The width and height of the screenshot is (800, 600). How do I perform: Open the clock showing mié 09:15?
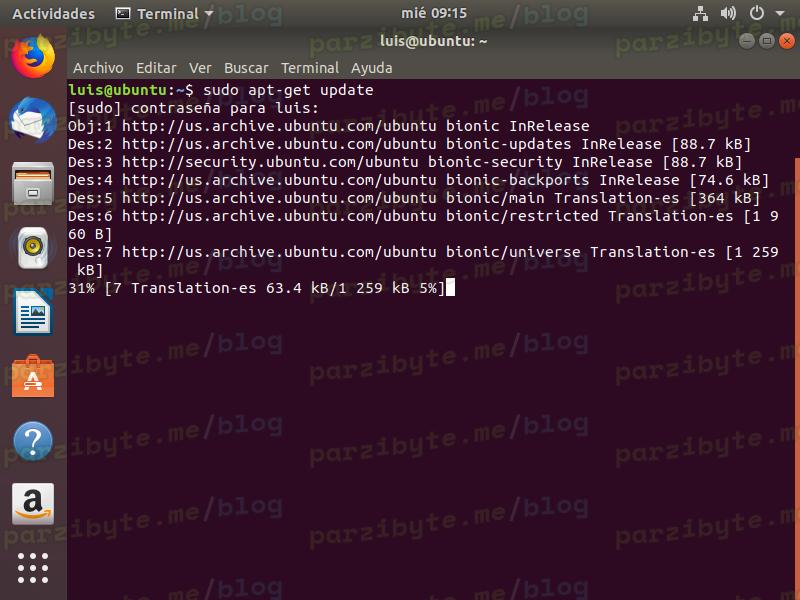(x=433, y=14)
